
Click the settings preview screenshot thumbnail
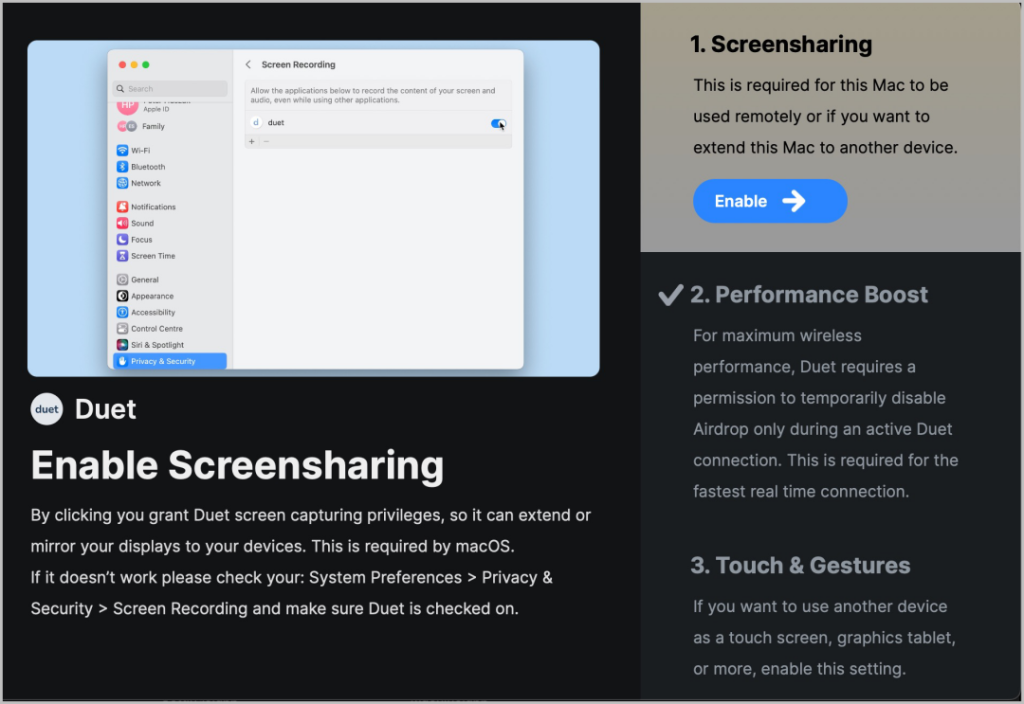coord(313,208)
